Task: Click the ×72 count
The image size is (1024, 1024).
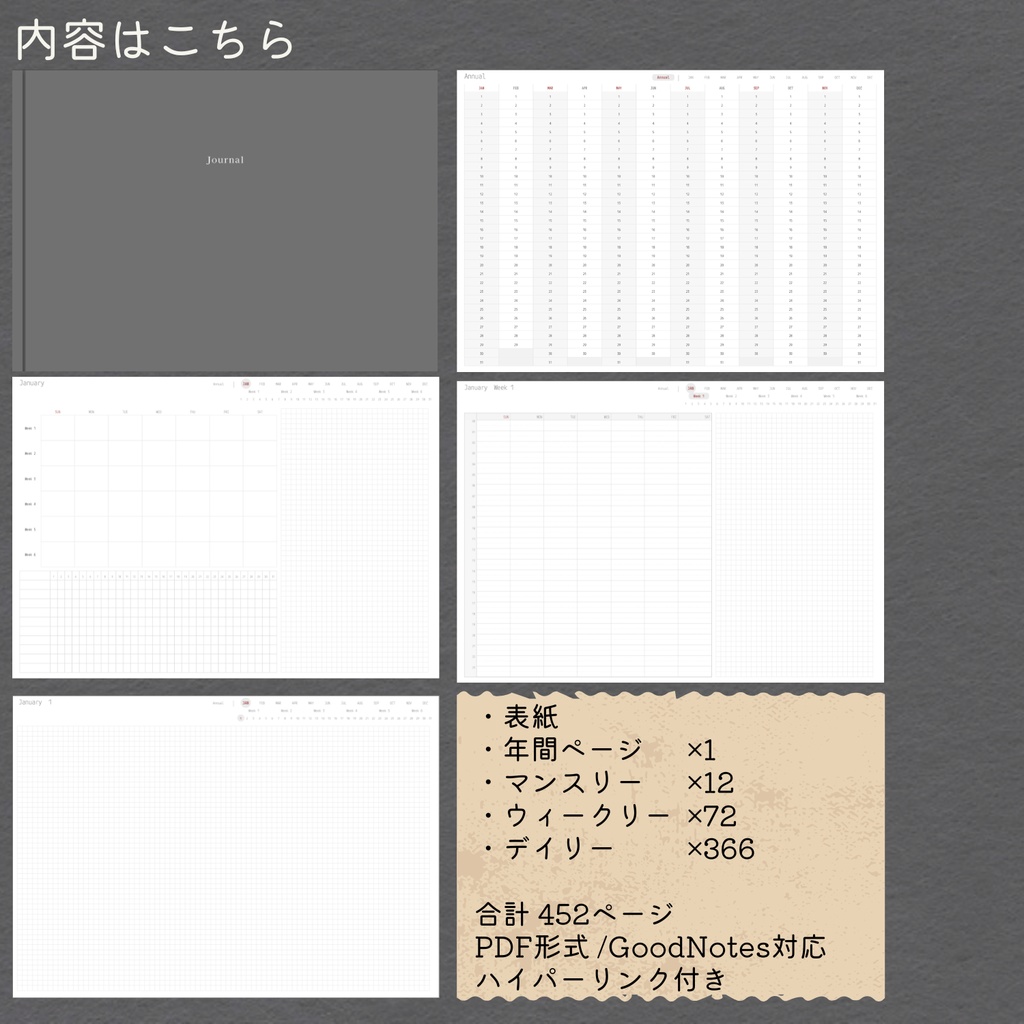Action: pos(712,816)
